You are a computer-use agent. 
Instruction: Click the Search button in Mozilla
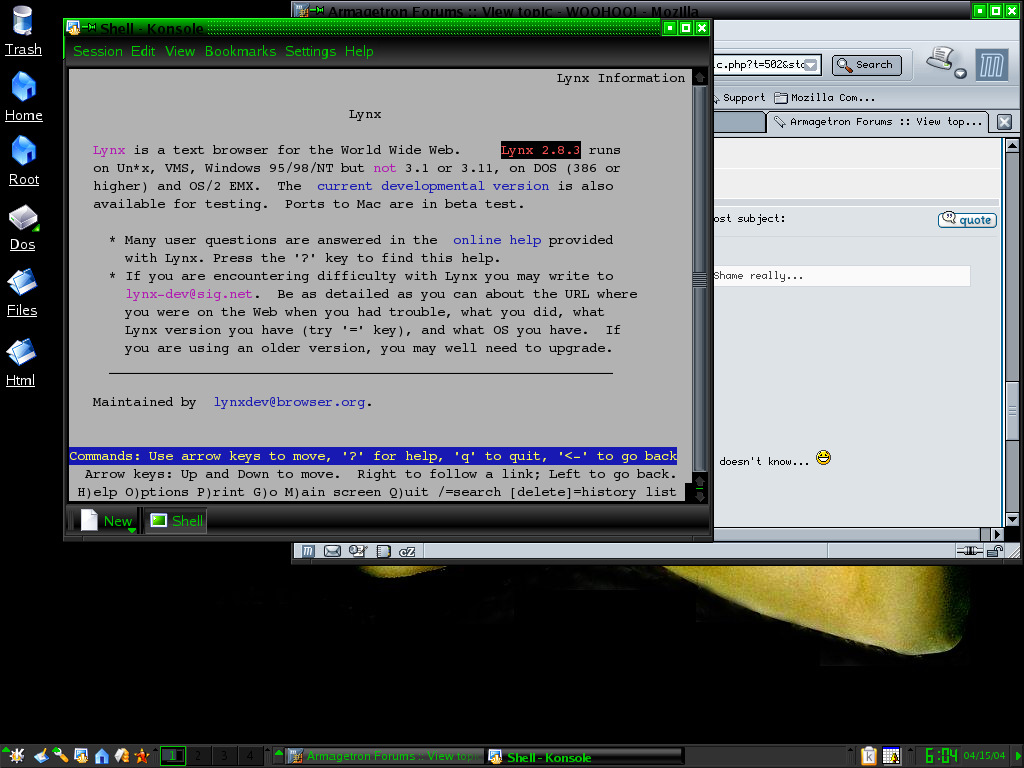tap(867, 65)
